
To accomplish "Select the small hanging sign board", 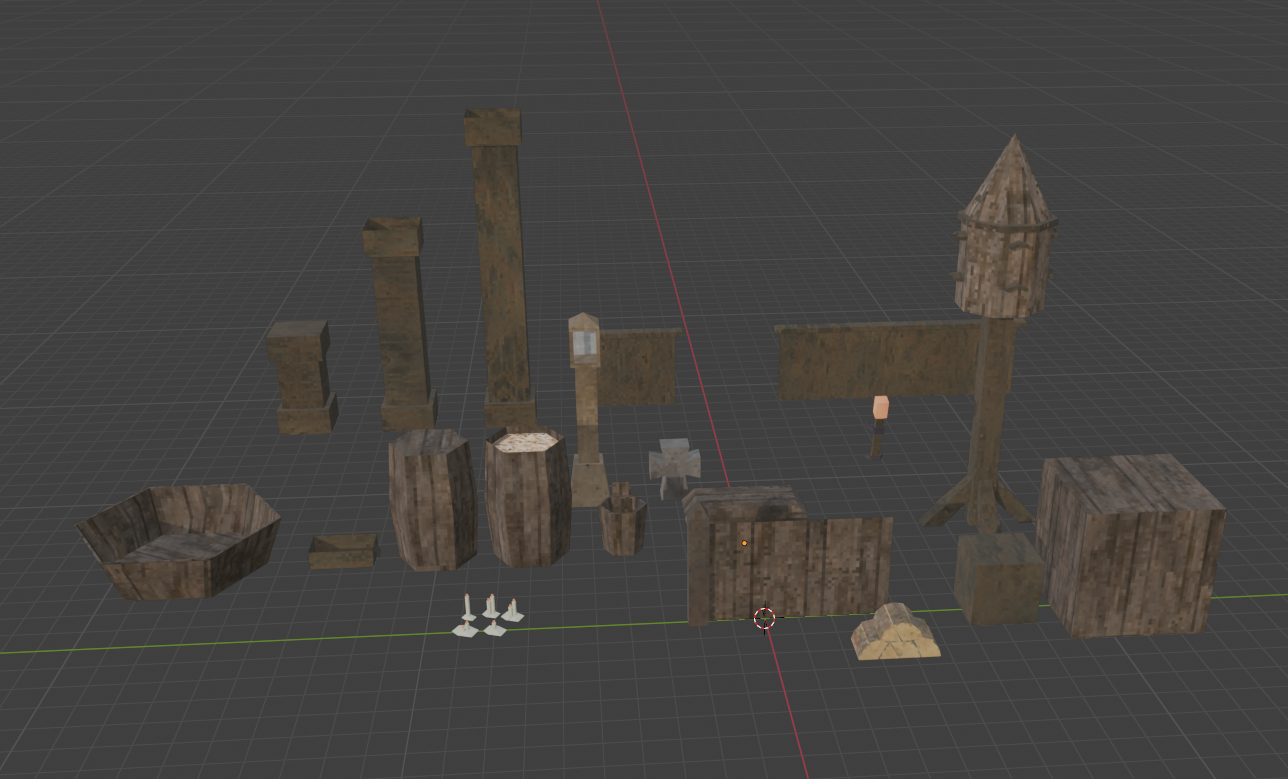I will tap(639, 367).
